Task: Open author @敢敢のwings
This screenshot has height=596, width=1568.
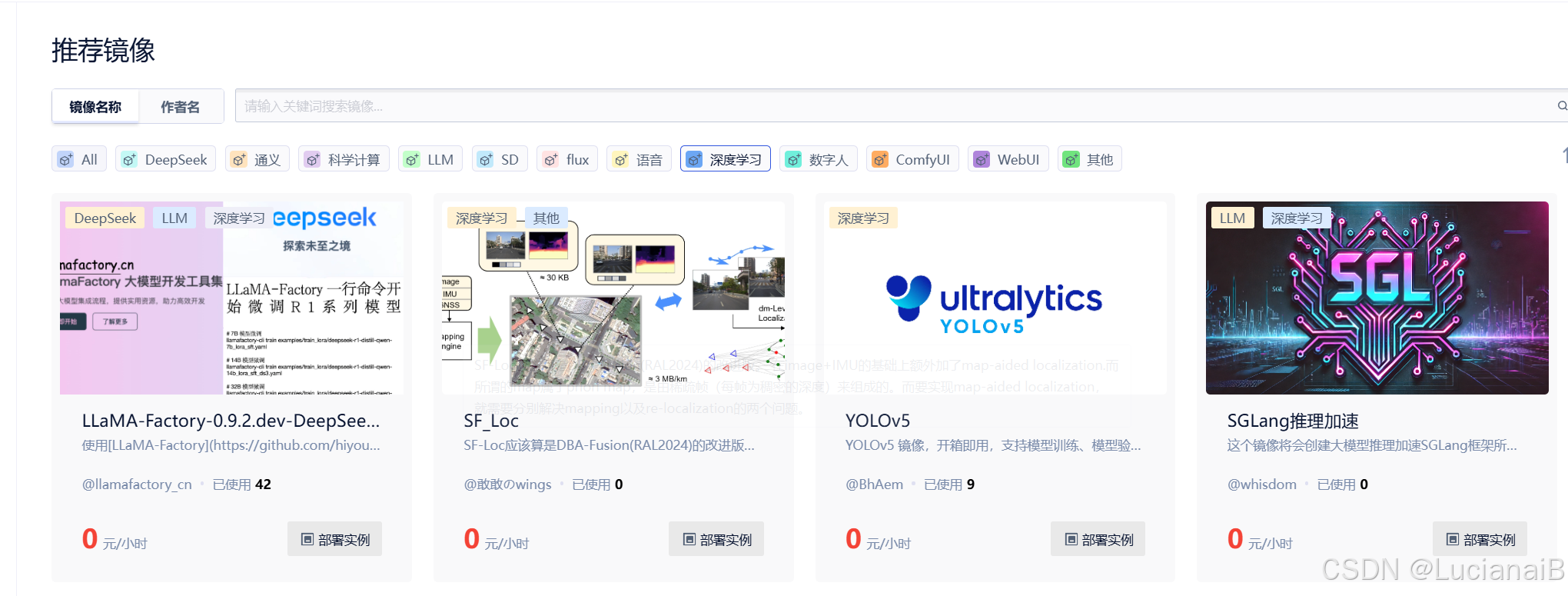Action: (x=507, y=484)
